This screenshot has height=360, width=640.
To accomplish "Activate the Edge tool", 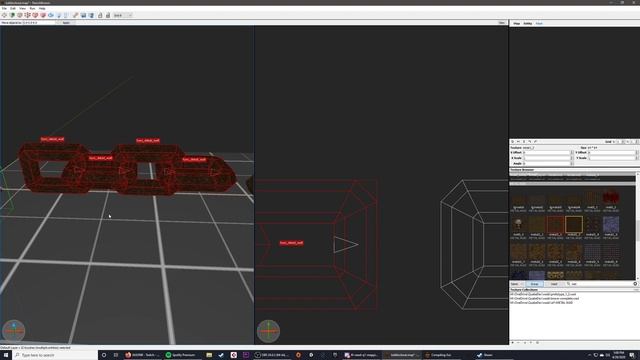I will 35,15.
